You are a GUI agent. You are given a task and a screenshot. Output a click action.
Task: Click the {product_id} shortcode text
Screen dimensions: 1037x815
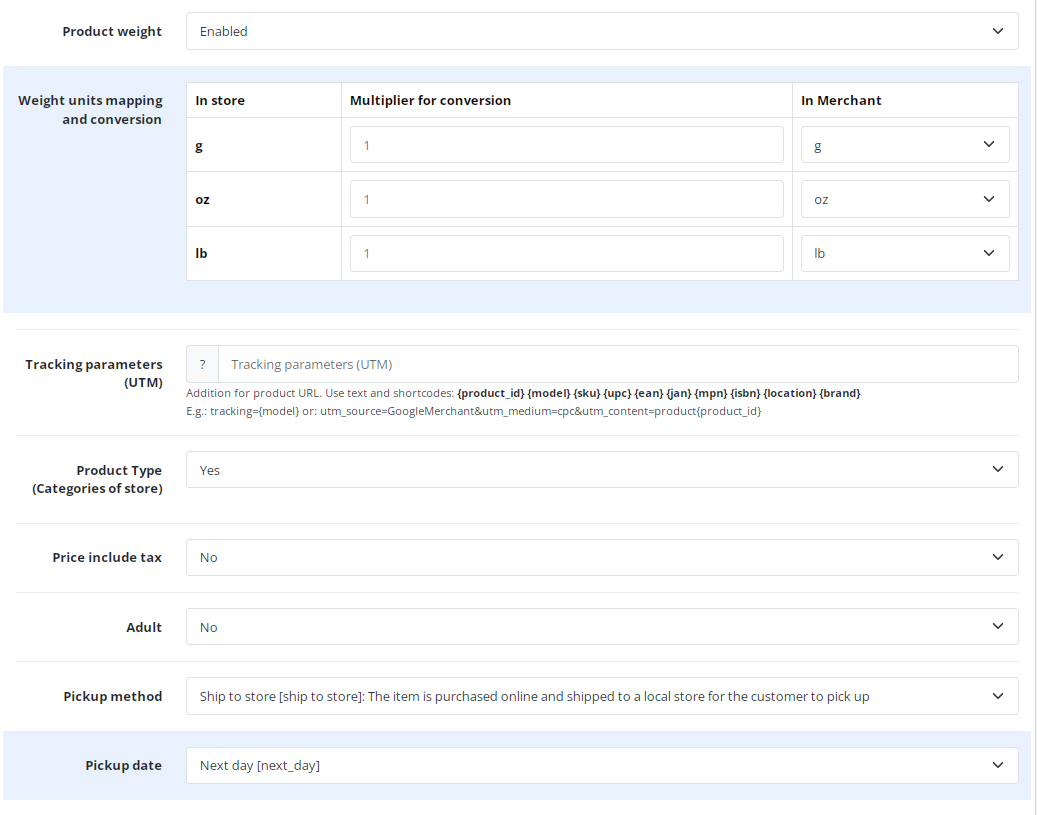click(491, 393)
